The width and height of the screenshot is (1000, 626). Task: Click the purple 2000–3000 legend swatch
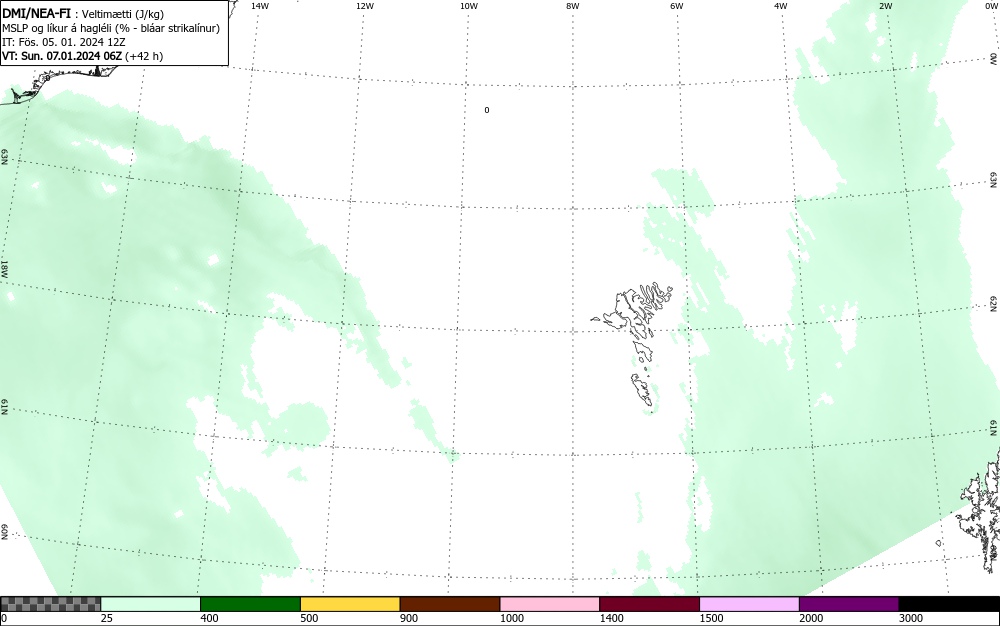click(849, 604)
